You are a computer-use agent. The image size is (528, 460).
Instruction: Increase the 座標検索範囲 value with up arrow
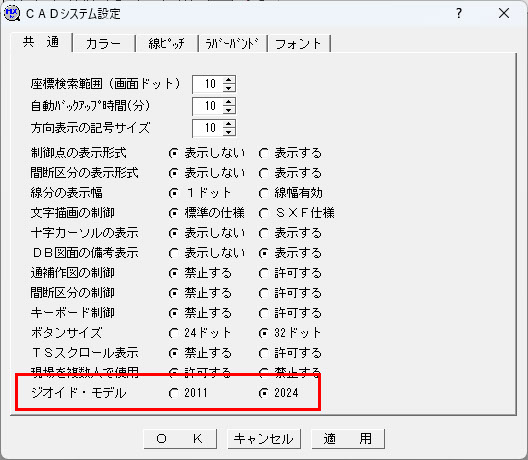coord(229,80)
